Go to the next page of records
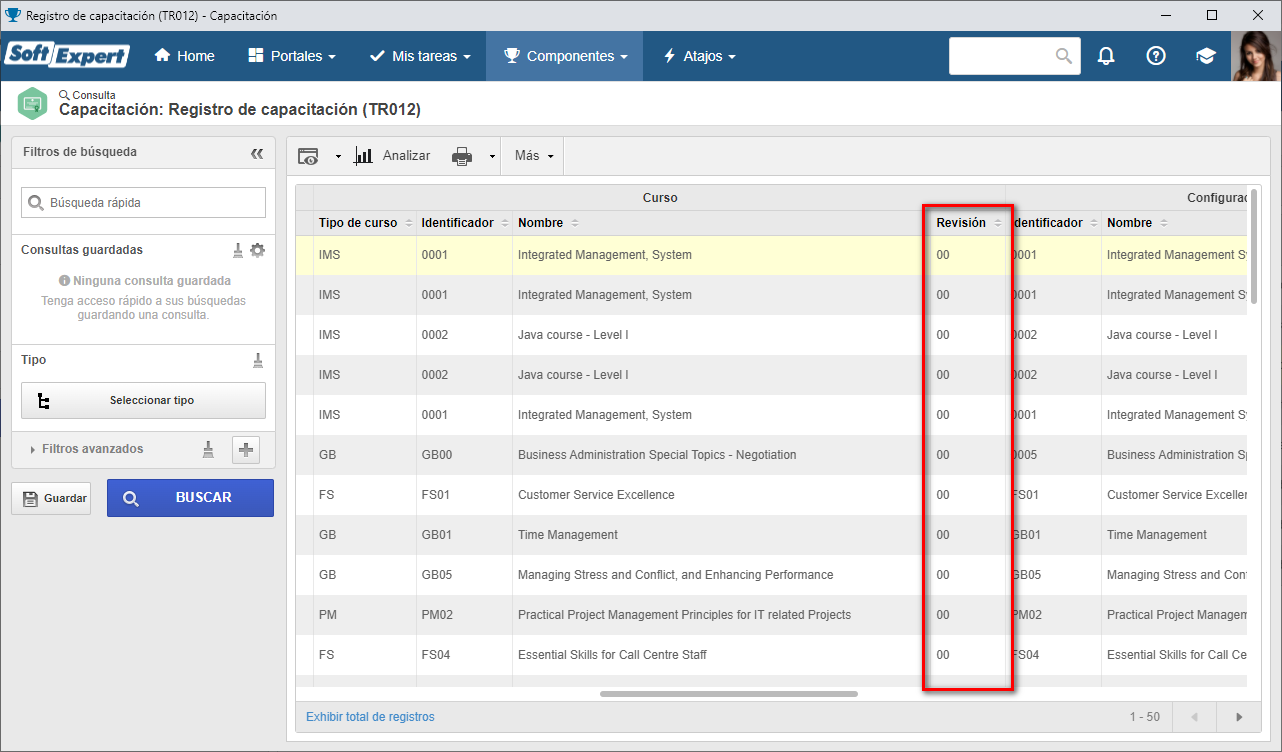Screen dimensions: 1282x752 point(1239,717)
